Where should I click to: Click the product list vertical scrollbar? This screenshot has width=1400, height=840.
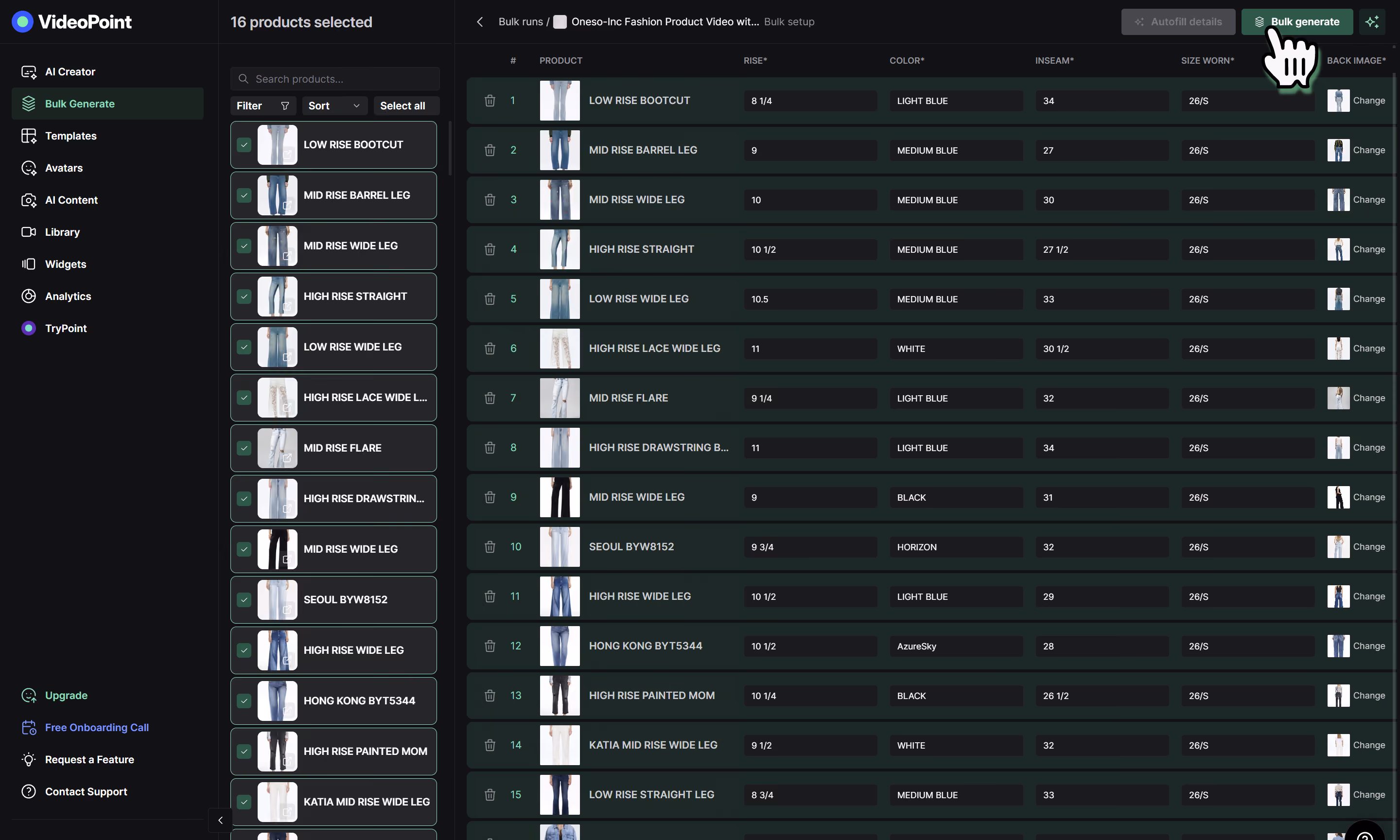coord(450,148)
